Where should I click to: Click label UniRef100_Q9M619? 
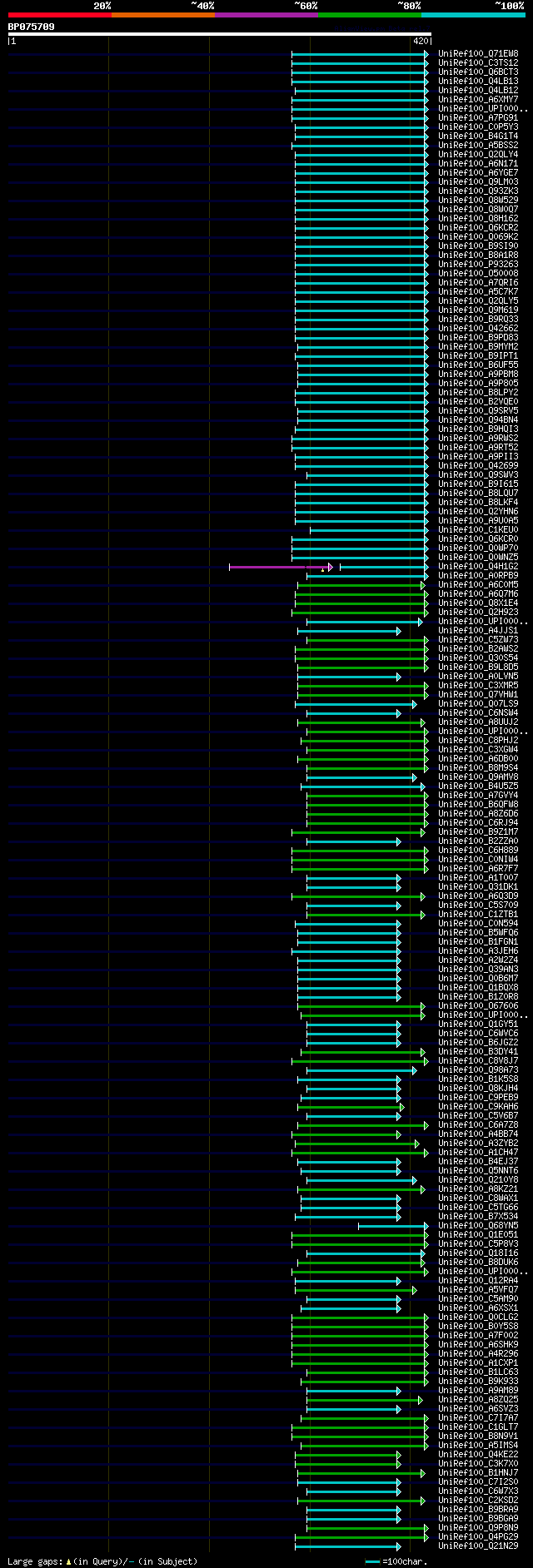tap(478, 310)
